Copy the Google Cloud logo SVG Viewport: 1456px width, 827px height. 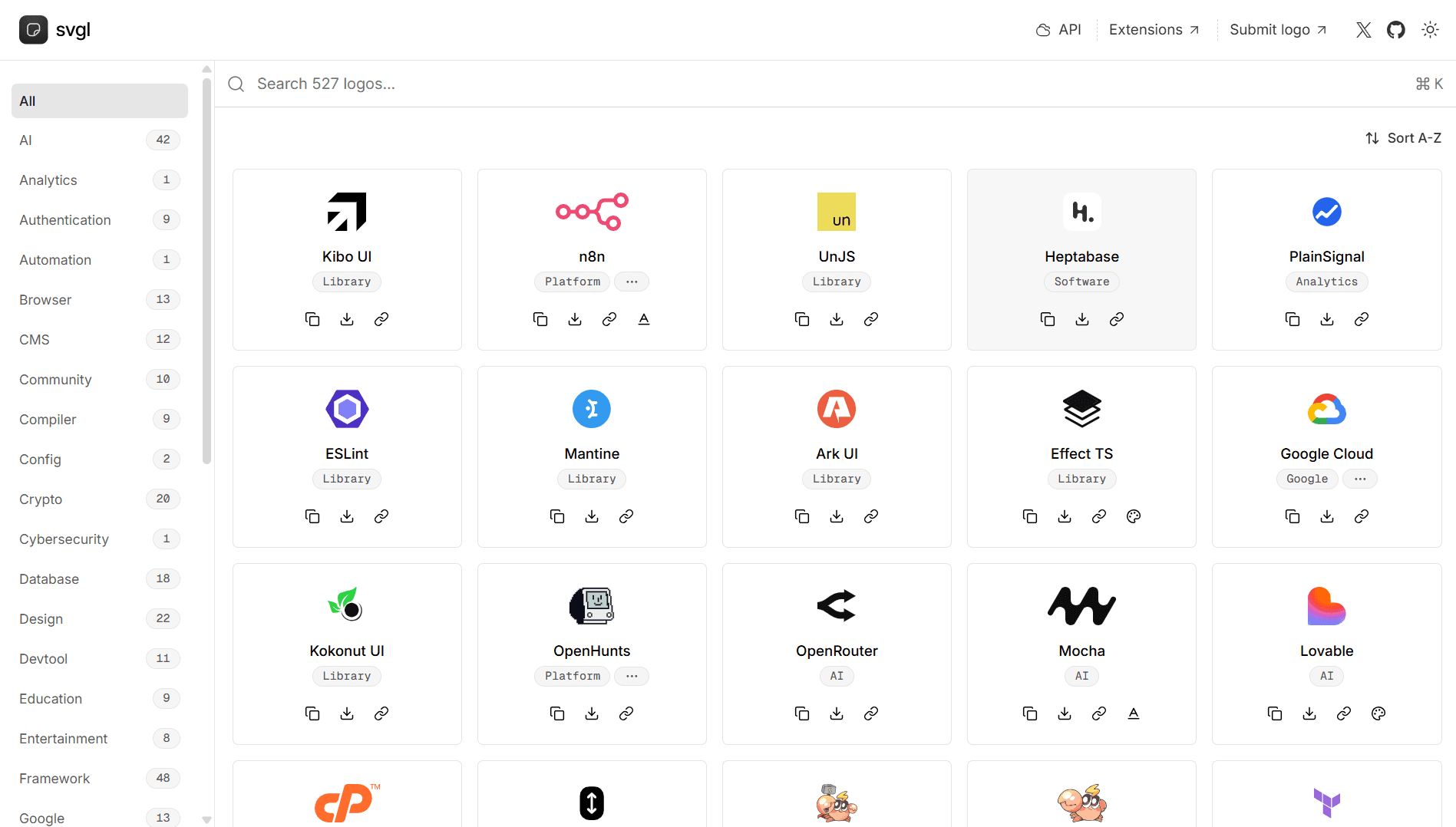click(1293, 516)
